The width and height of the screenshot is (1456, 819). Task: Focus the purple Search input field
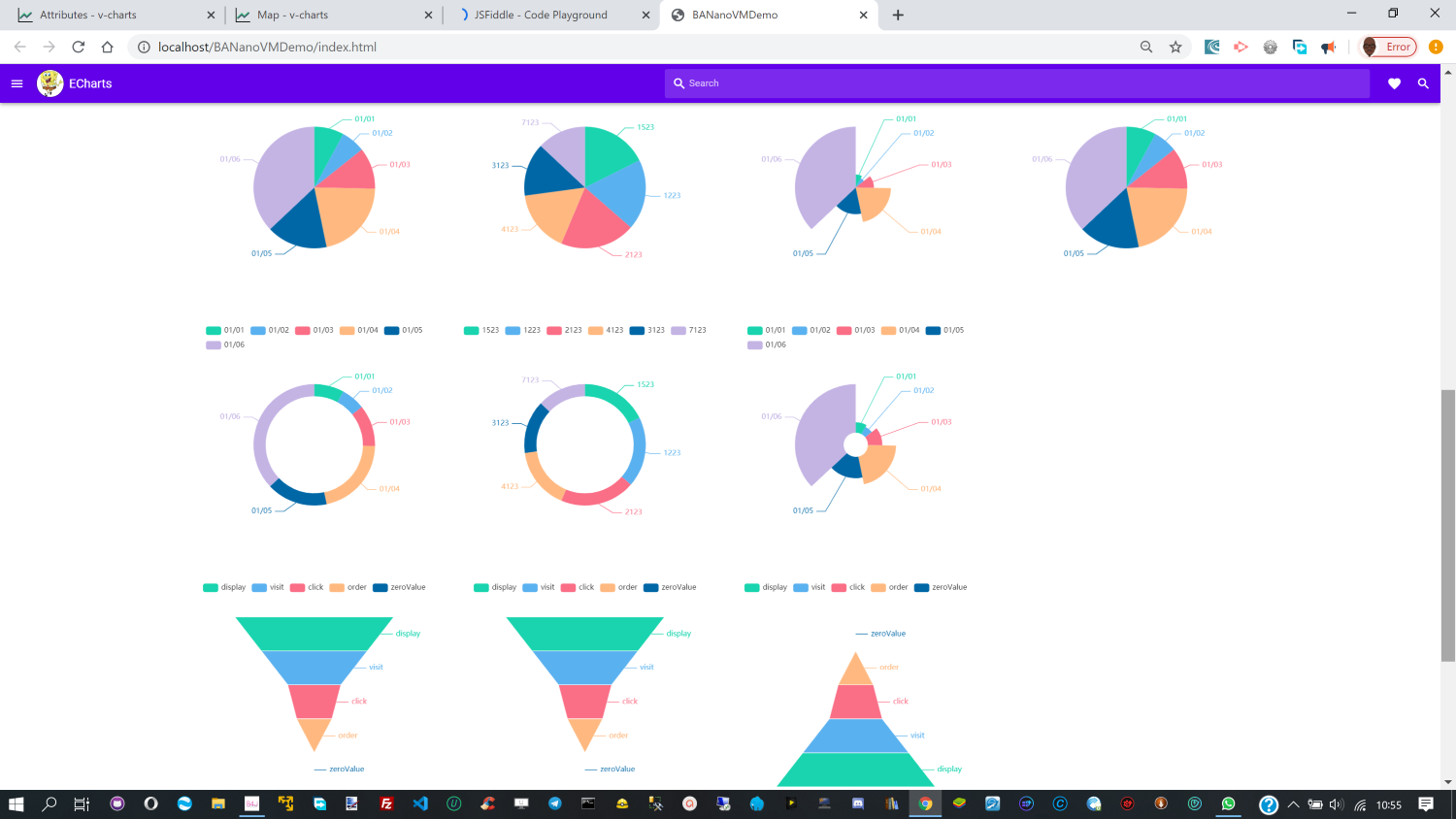pos(1017,83)
